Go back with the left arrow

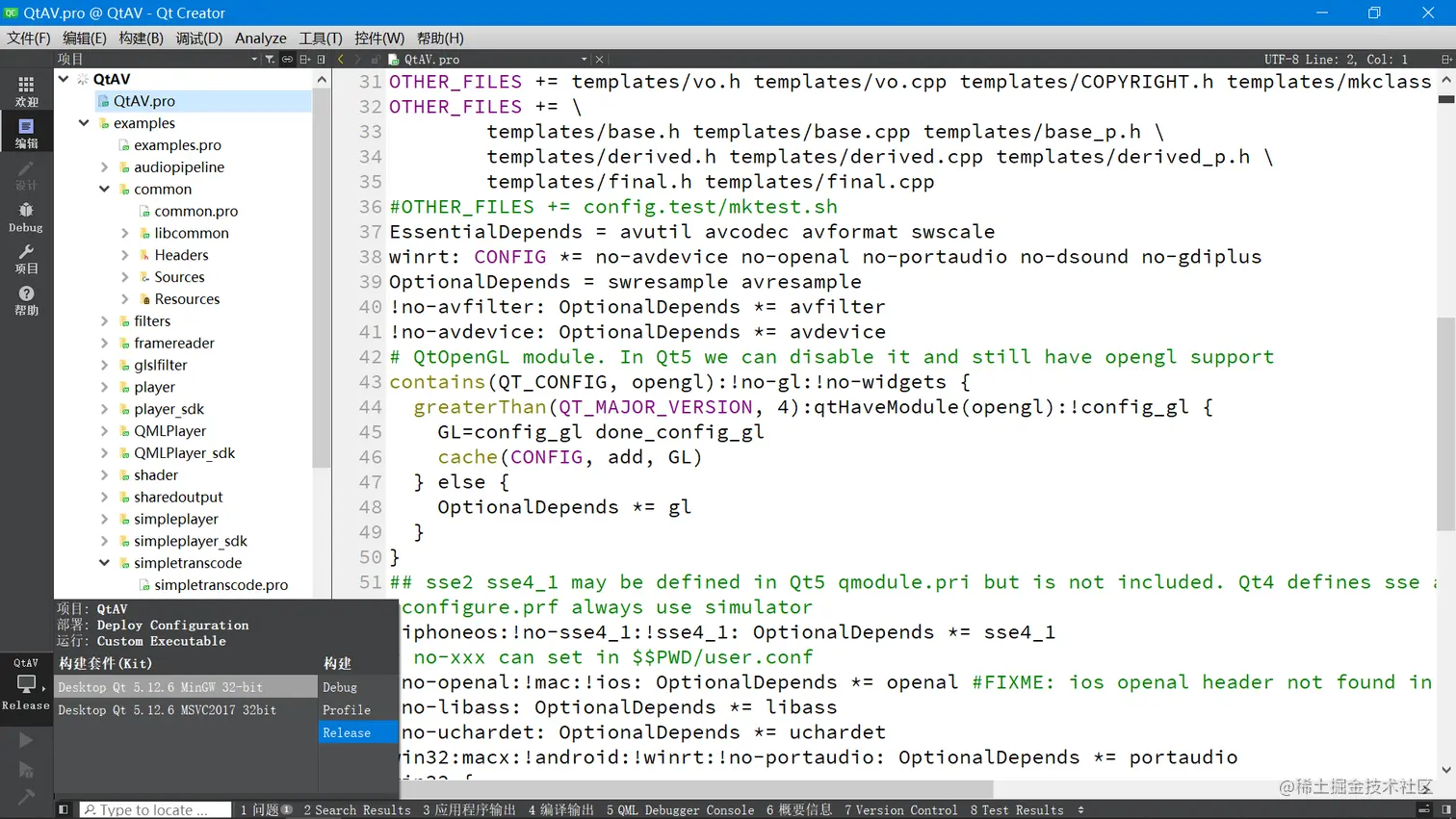tap(341, 60)
